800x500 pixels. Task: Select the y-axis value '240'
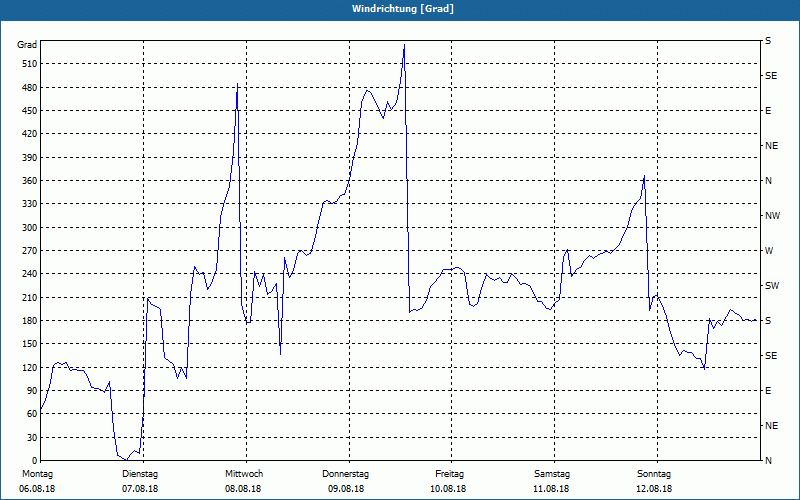[30, 273]
